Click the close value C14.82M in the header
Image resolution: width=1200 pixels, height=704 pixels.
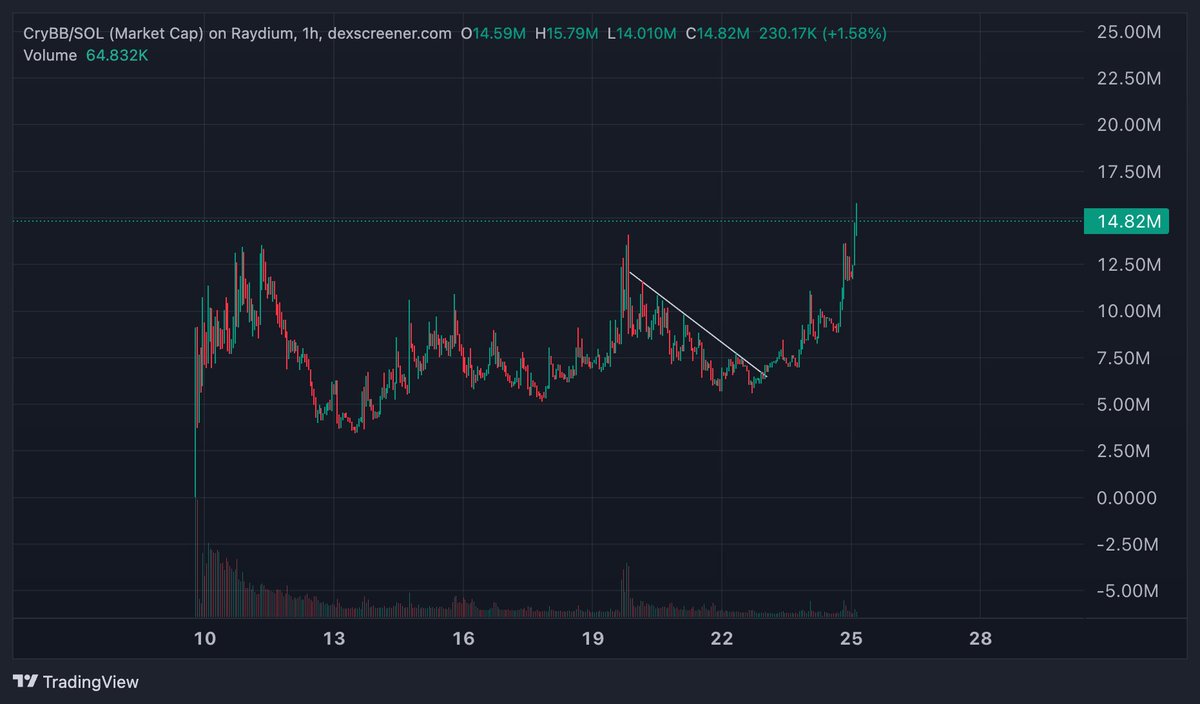click(718, 34)
